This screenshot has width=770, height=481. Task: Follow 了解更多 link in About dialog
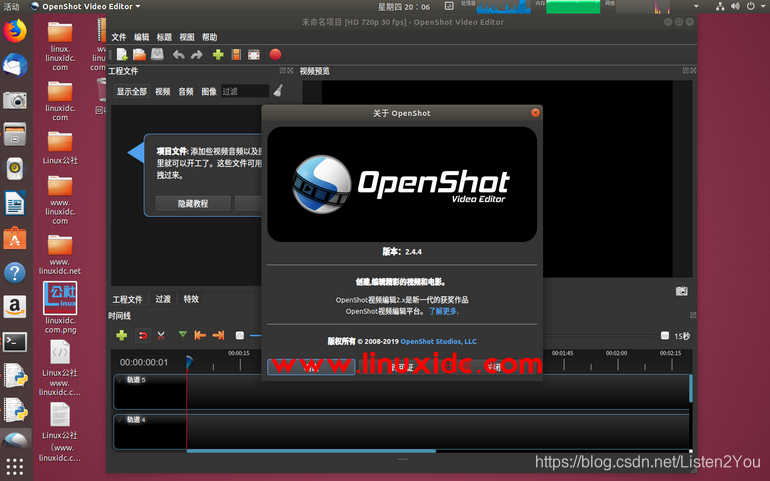tap(442, 311)
